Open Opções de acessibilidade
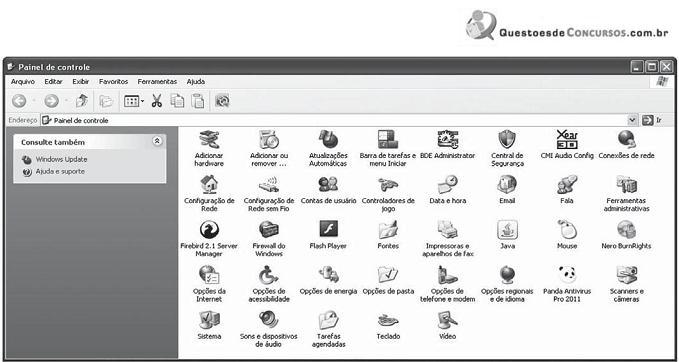 269,275
